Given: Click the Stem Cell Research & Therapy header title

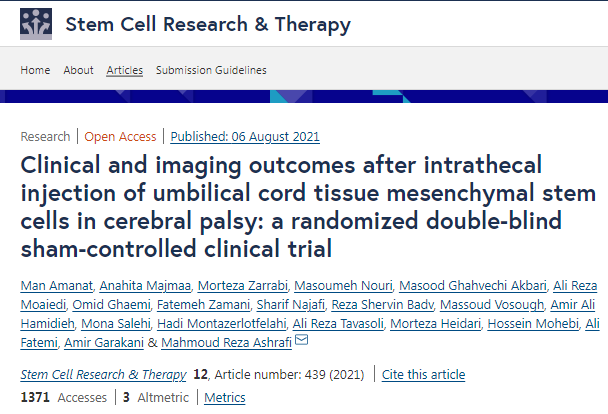Looking at the screenshot, I should [x=207, y=24].
